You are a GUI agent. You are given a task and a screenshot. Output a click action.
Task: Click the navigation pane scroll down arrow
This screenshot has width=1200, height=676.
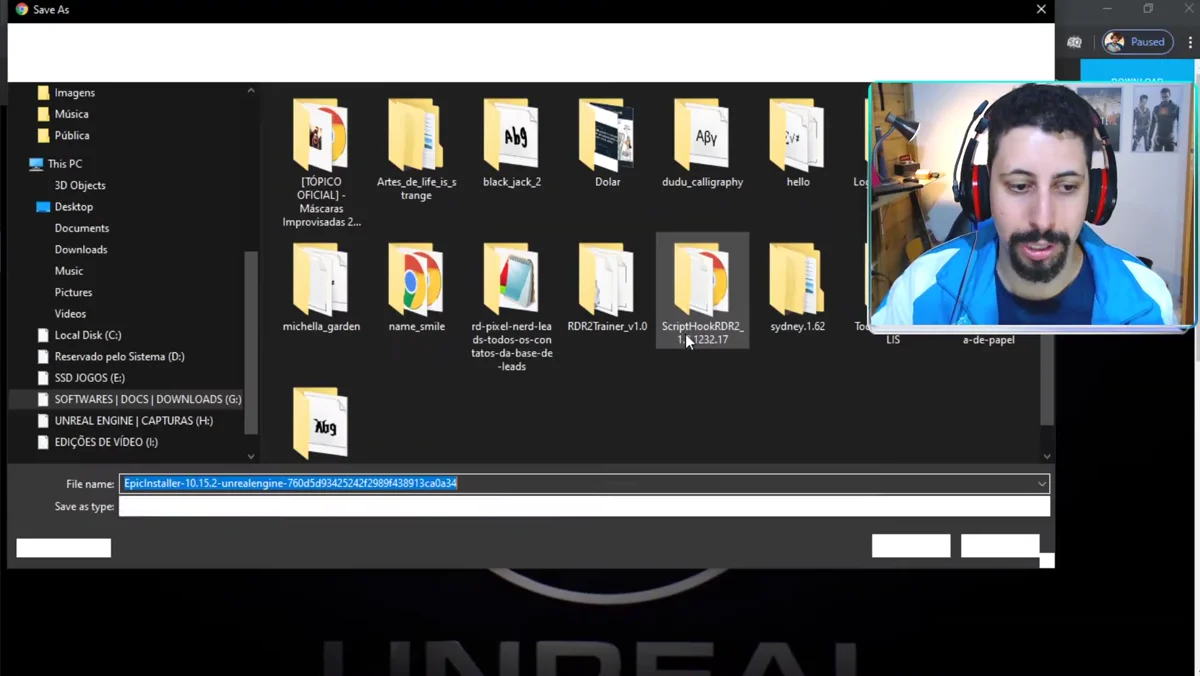(251, 456)
